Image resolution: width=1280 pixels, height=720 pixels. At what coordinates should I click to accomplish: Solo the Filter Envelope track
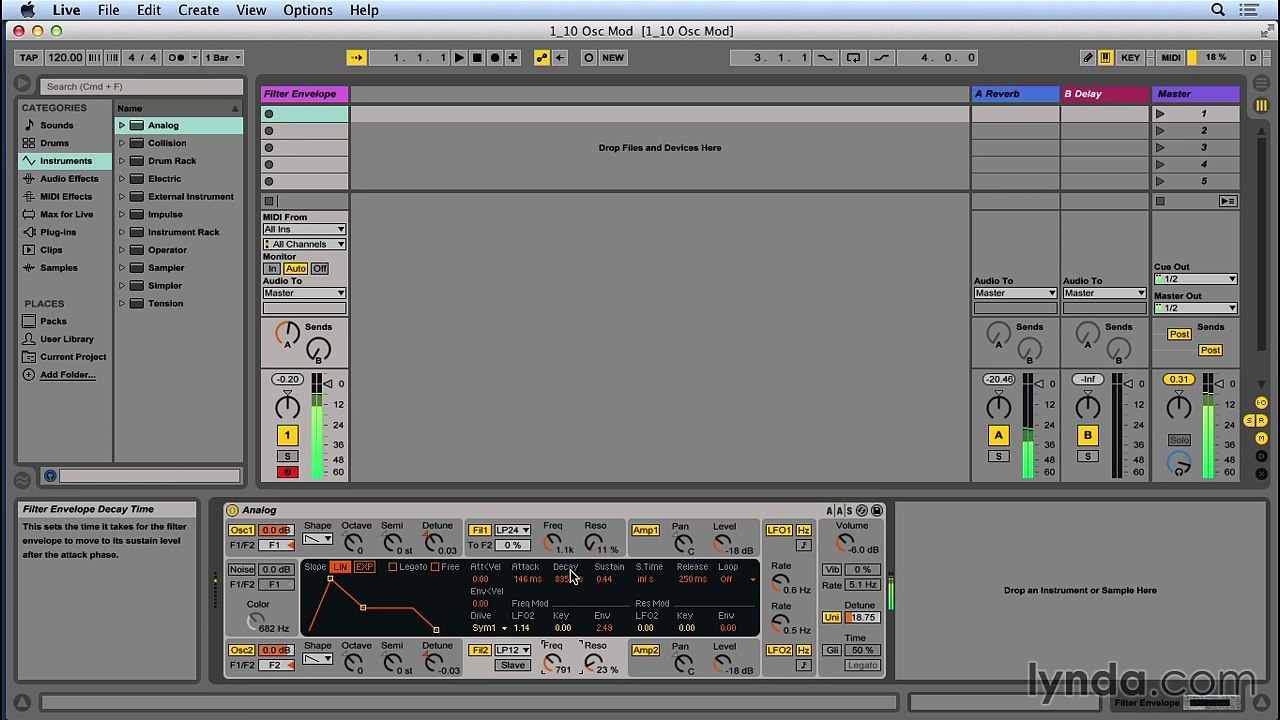click(x=287, y=456)
